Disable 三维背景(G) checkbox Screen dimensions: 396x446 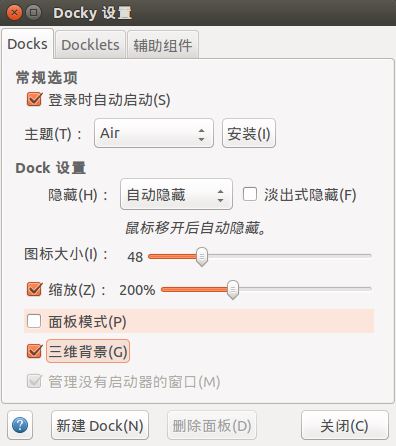(34, 351)
